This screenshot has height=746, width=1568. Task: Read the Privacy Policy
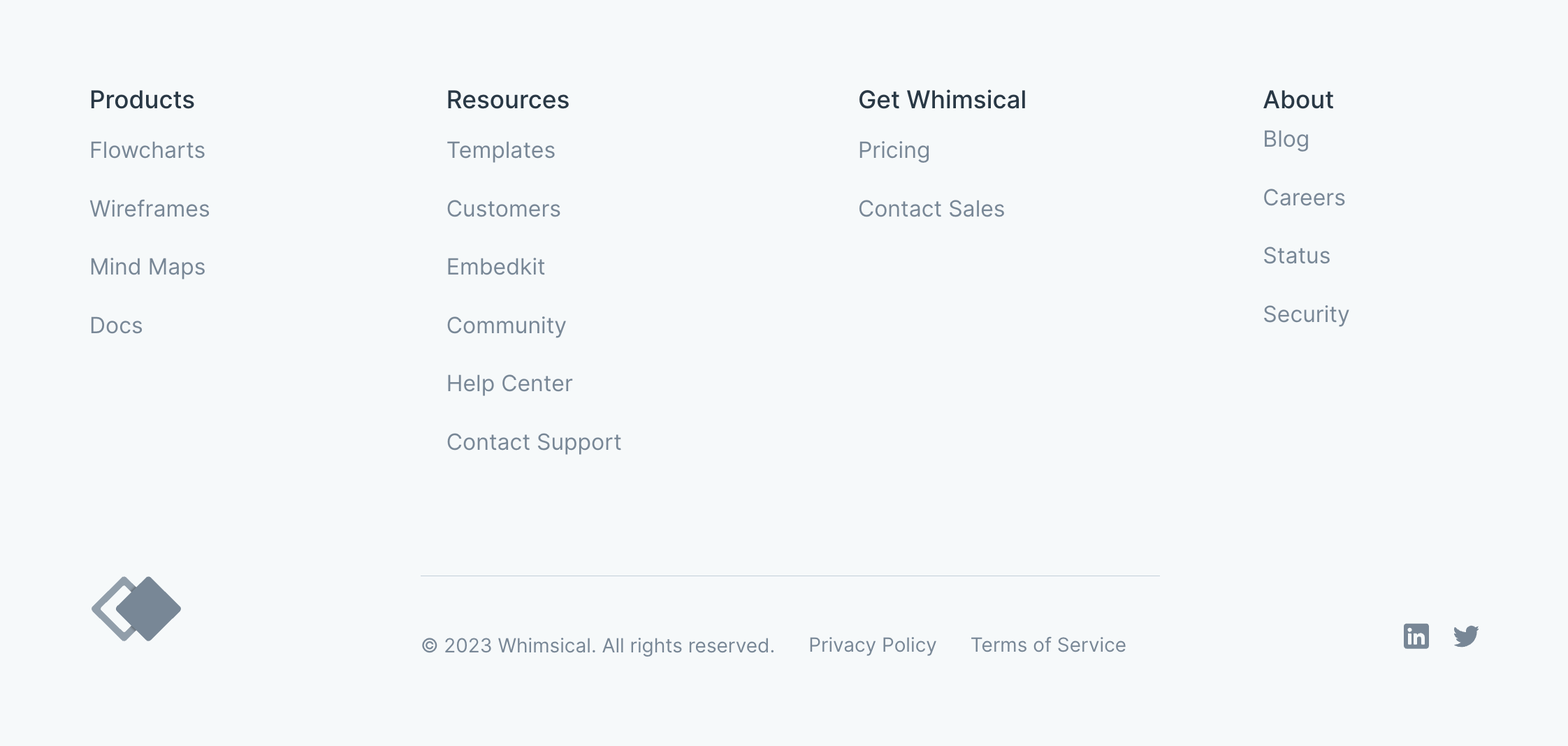coord(872,645)
